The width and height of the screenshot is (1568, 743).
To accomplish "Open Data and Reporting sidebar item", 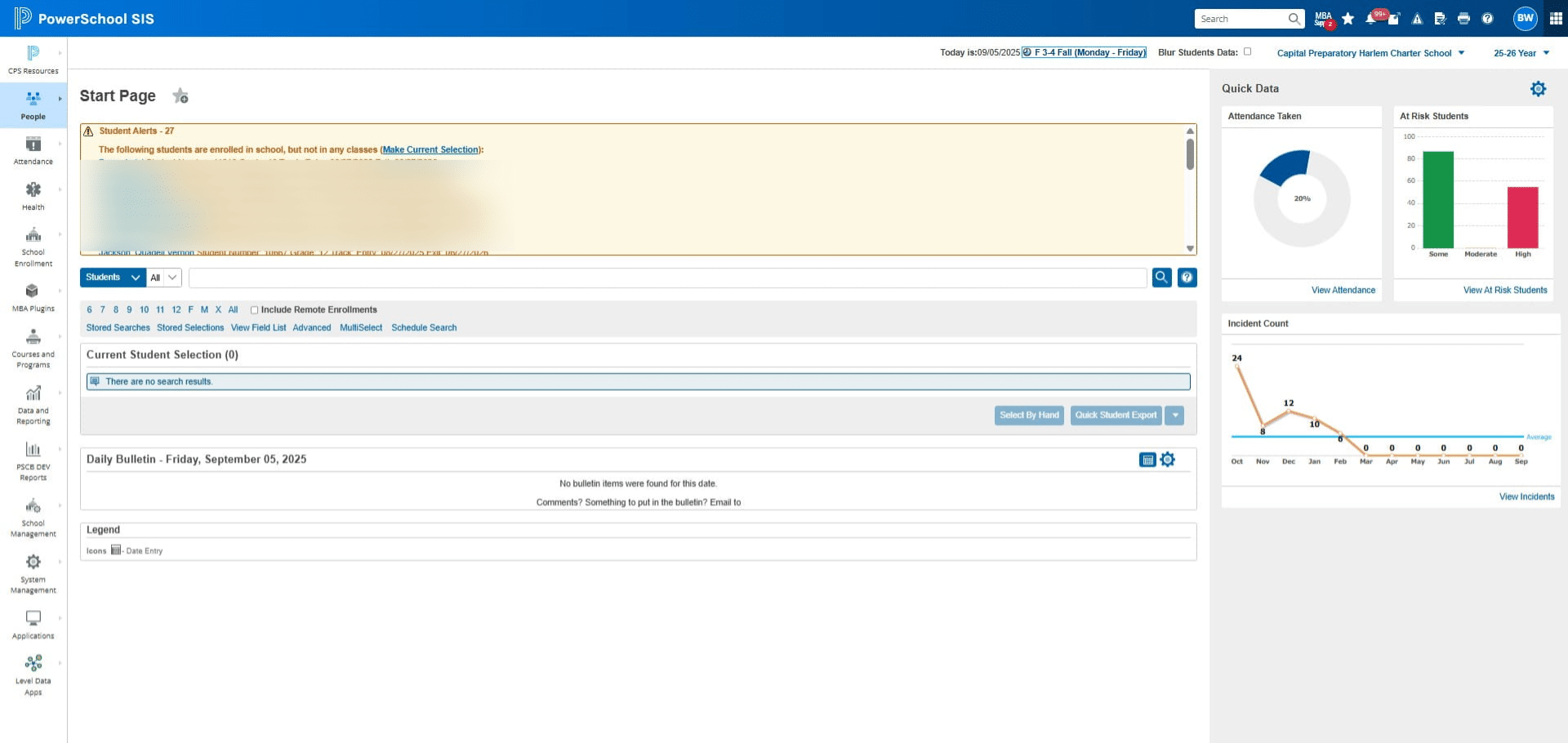I will click(x=33, y=404).
